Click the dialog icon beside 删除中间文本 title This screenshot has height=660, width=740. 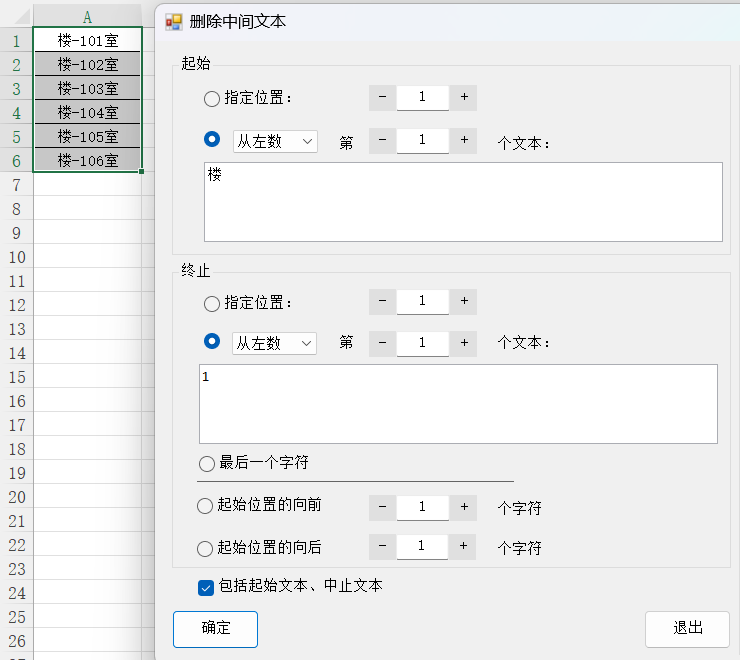point(174,22)
